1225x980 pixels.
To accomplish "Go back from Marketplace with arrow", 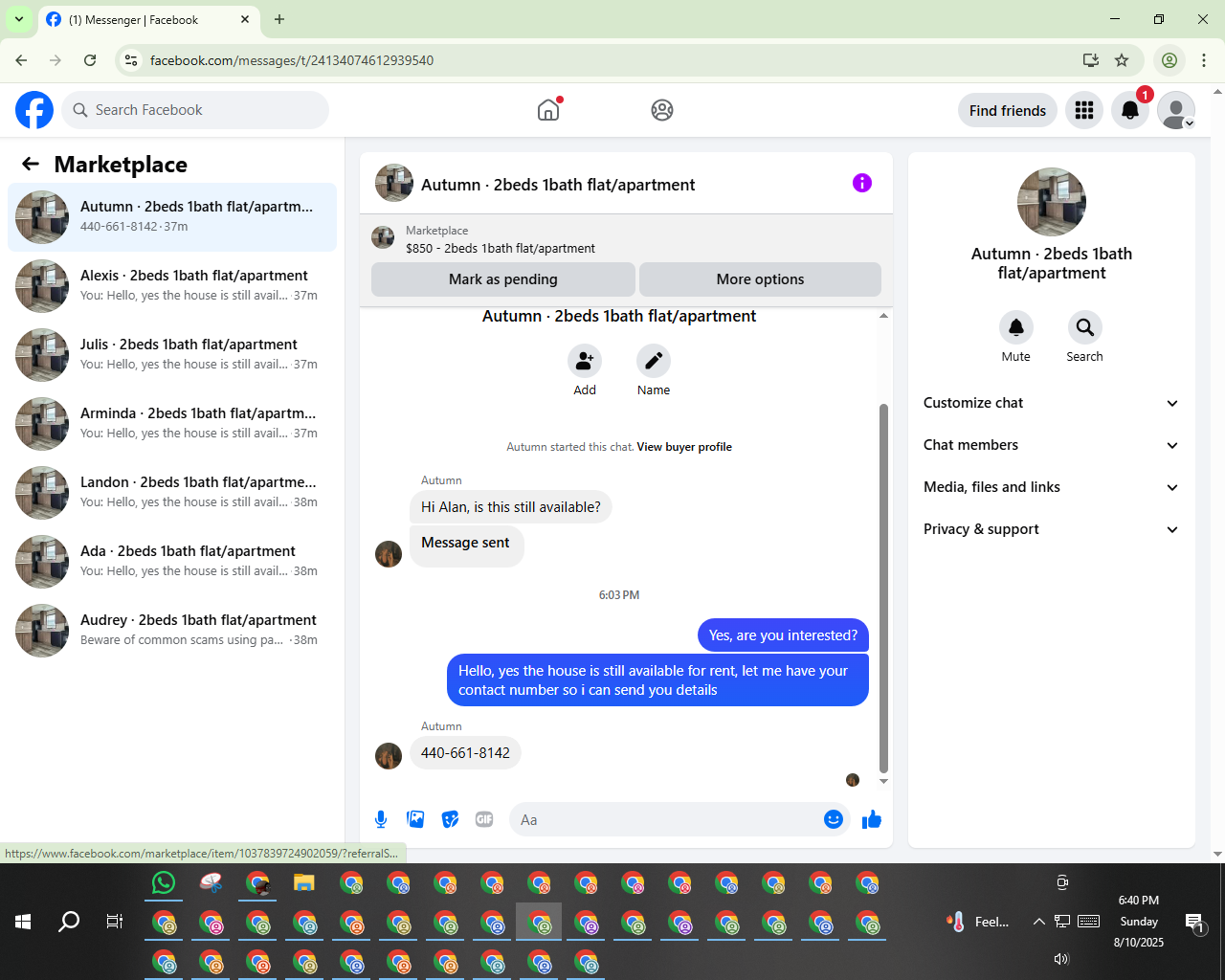I will click(31, 164).
